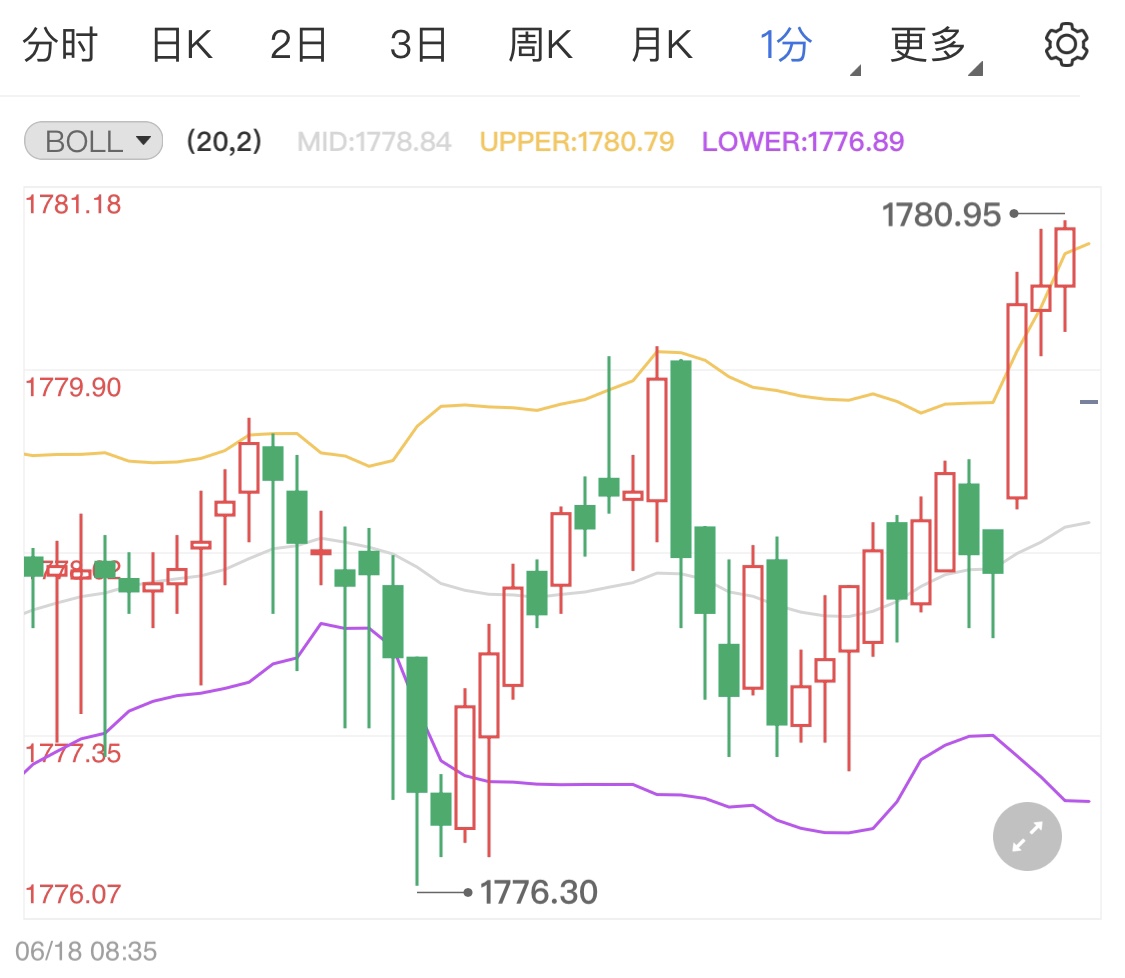Switch to the 周K tab
The width and height of the screenshot is (1125, 978).
[x=540, y=45]
